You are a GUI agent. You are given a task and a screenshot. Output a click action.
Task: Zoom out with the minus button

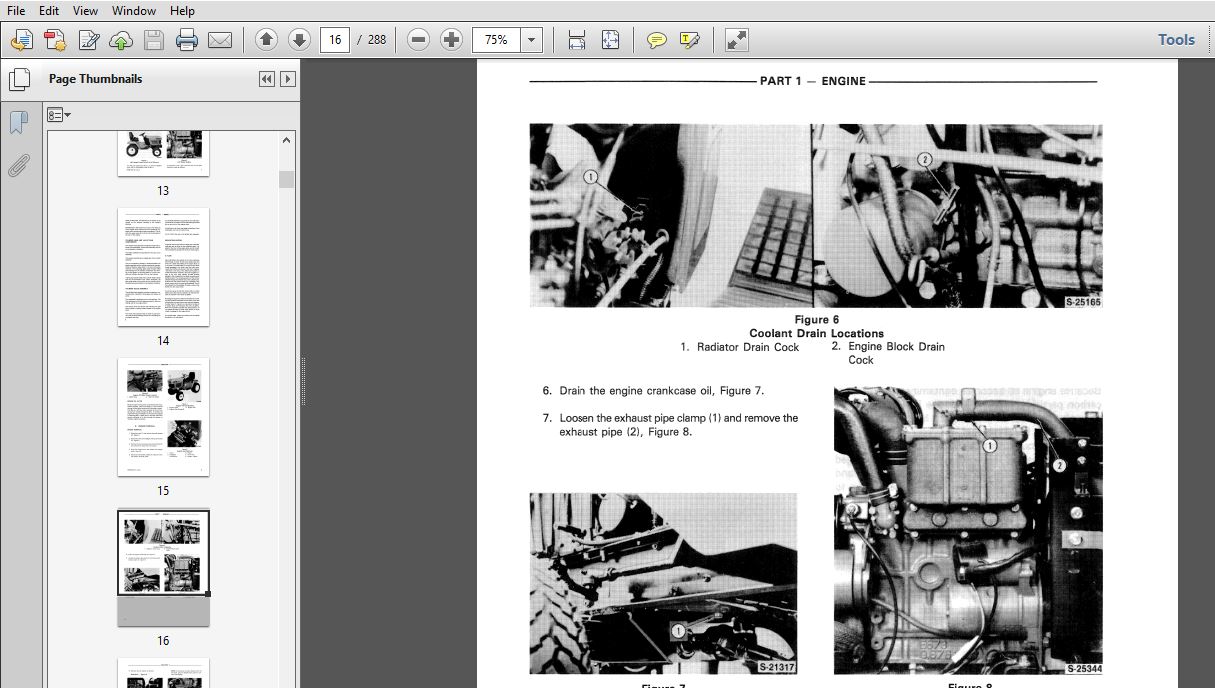[x=419, y=40]
